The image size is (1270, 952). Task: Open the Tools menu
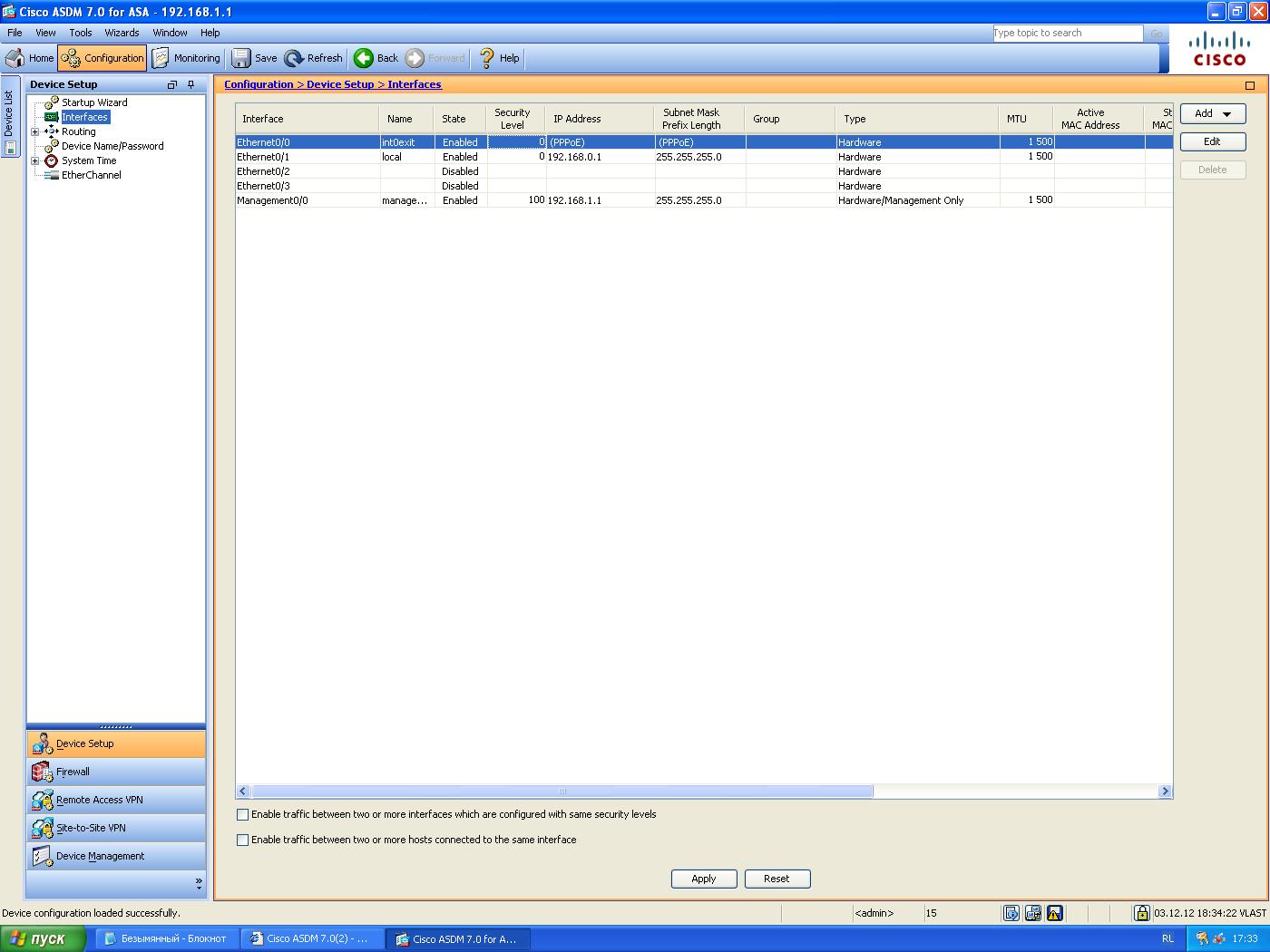(81, 33)
